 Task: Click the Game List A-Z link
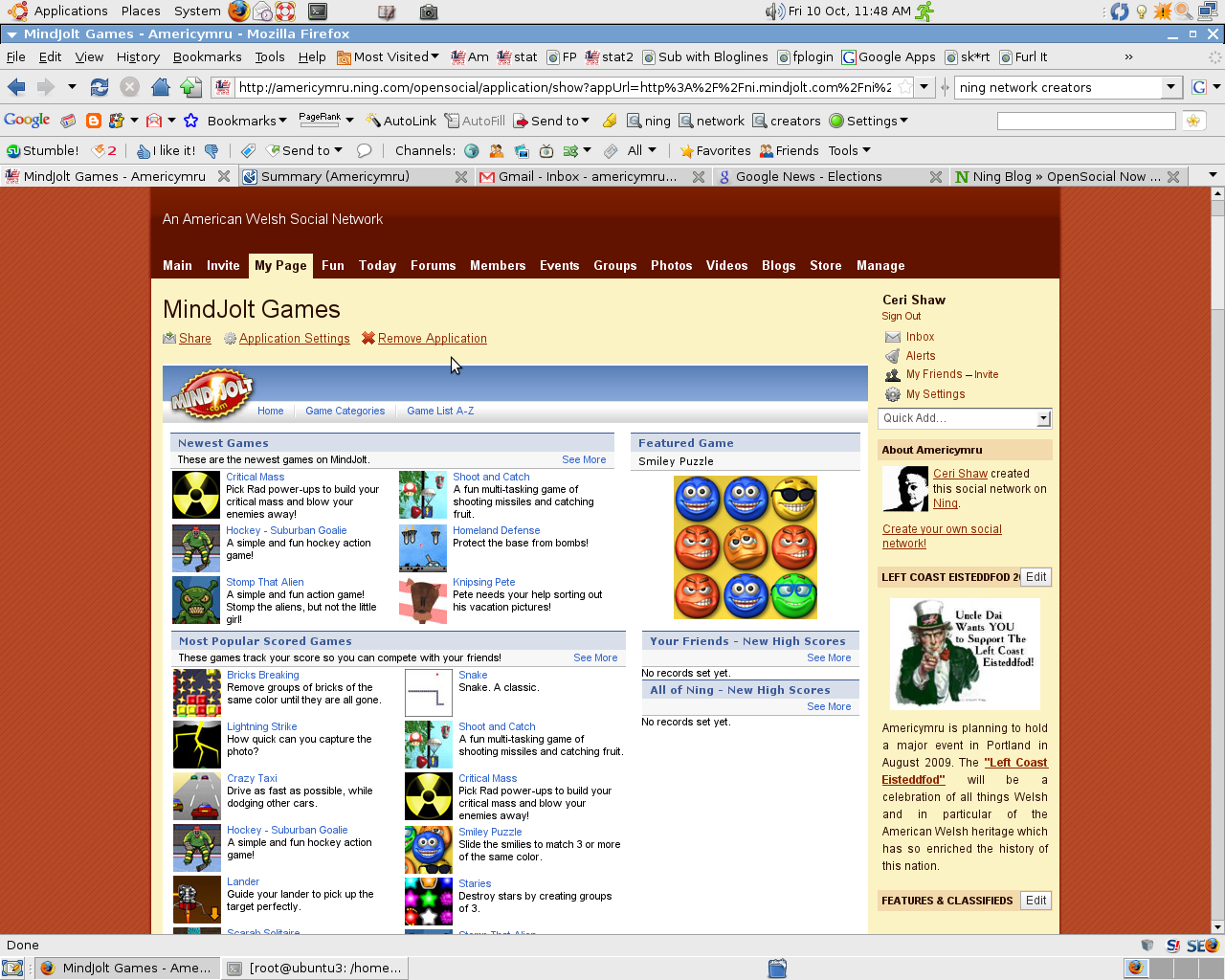pos(440,411)
